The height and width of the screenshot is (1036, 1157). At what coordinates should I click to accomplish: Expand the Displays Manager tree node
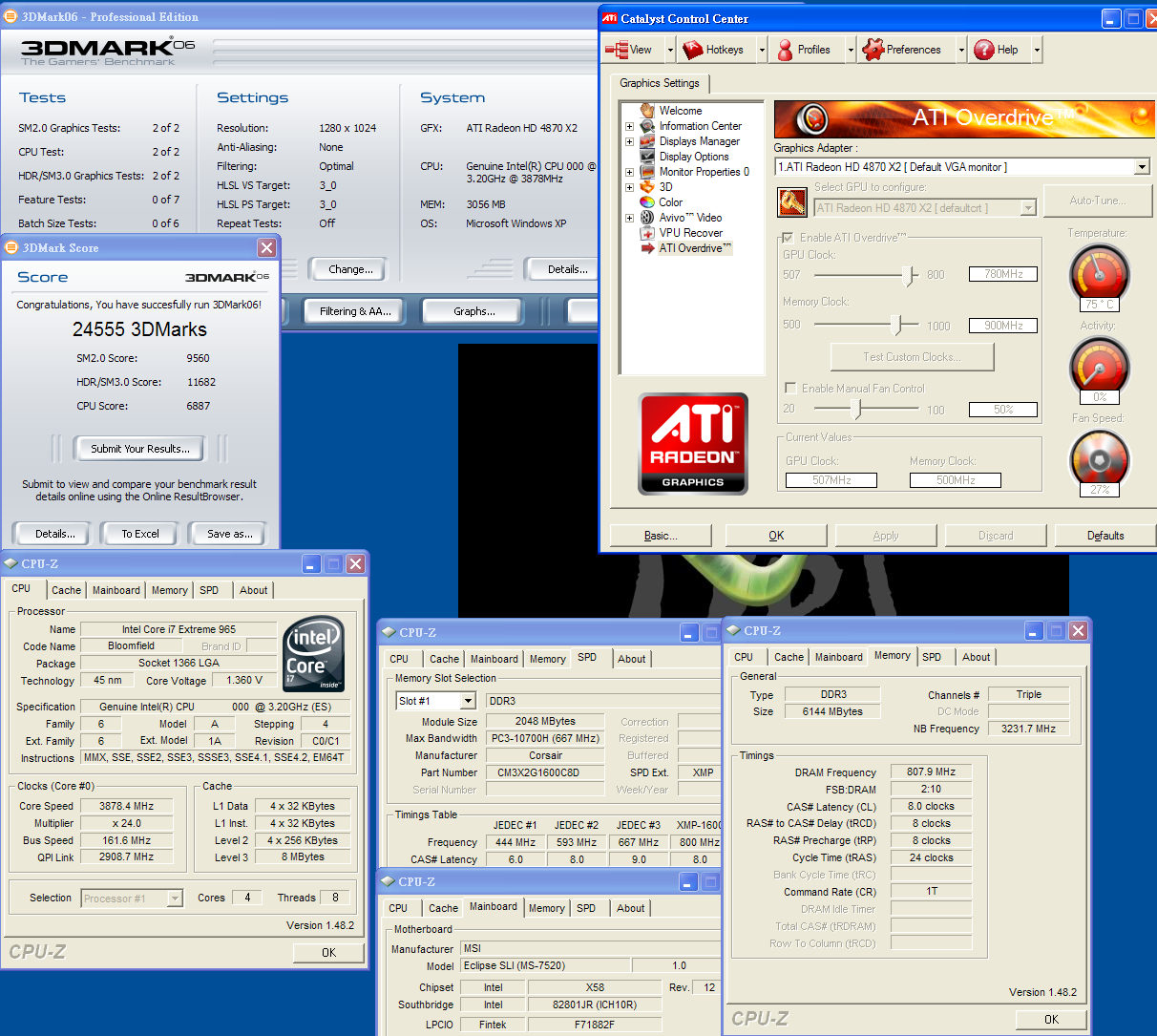[x=629, y=141]
